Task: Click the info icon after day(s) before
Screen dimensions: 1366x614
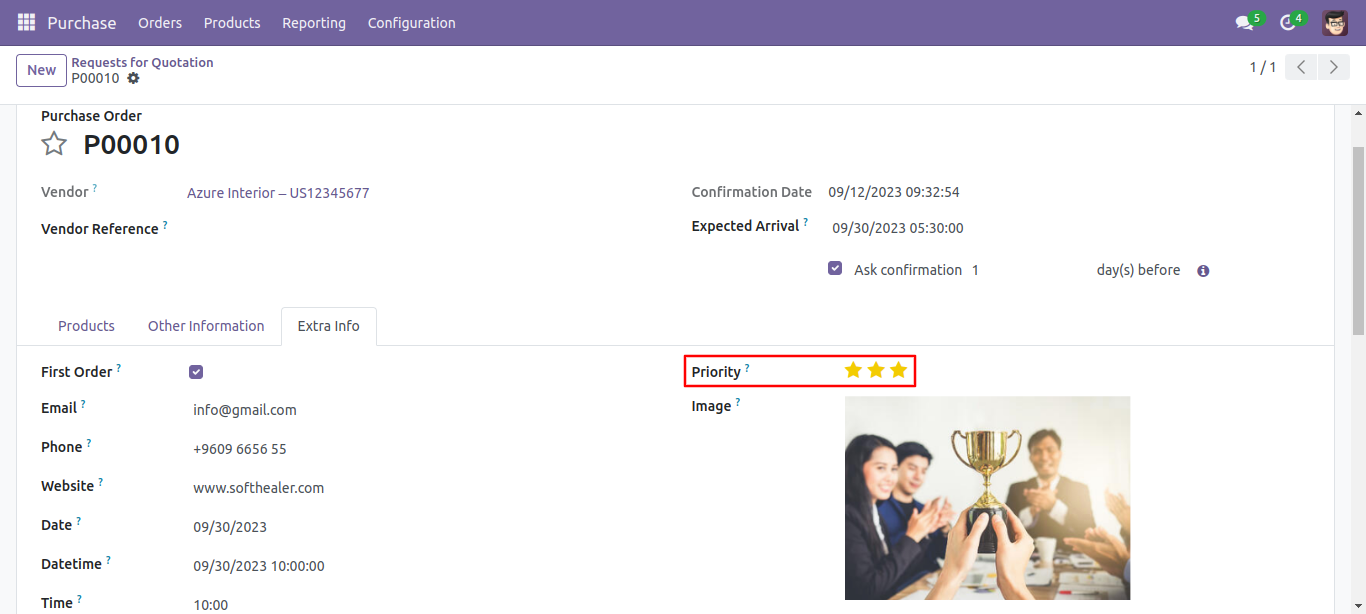Action: 1203,271
